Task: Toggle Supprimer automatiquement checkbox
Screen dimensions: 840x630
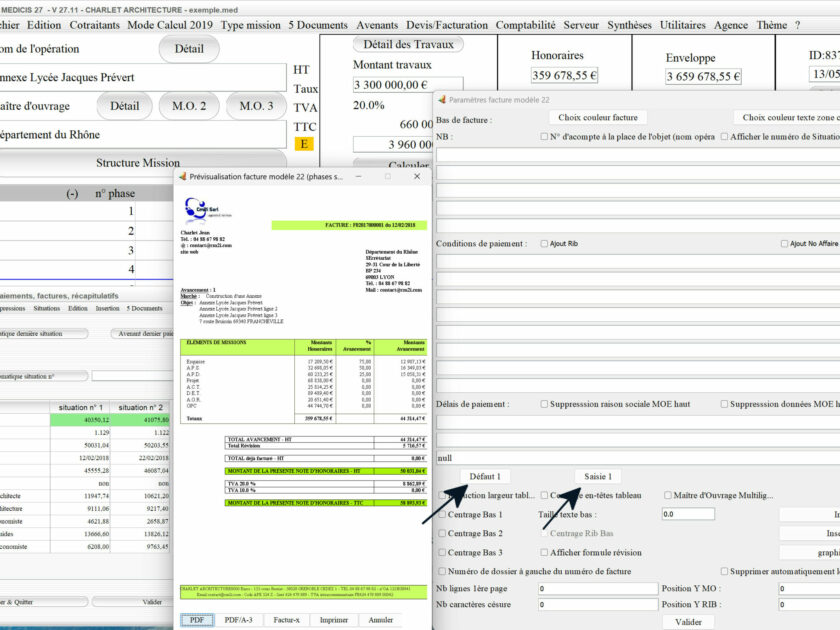Action: 724,572
